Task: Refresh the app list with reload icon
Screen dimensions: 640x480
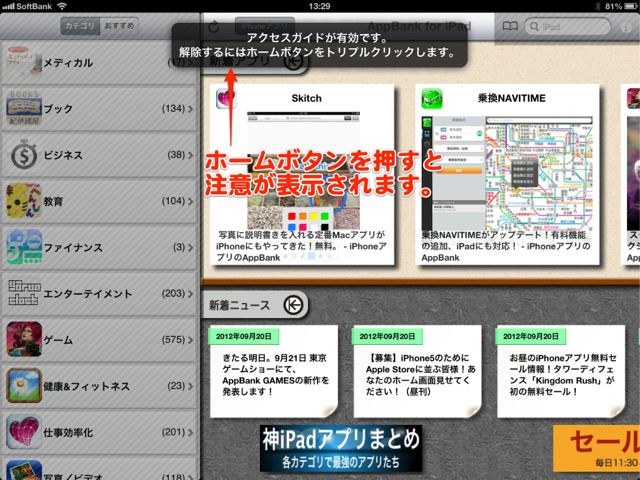Action: click(214, 27)
